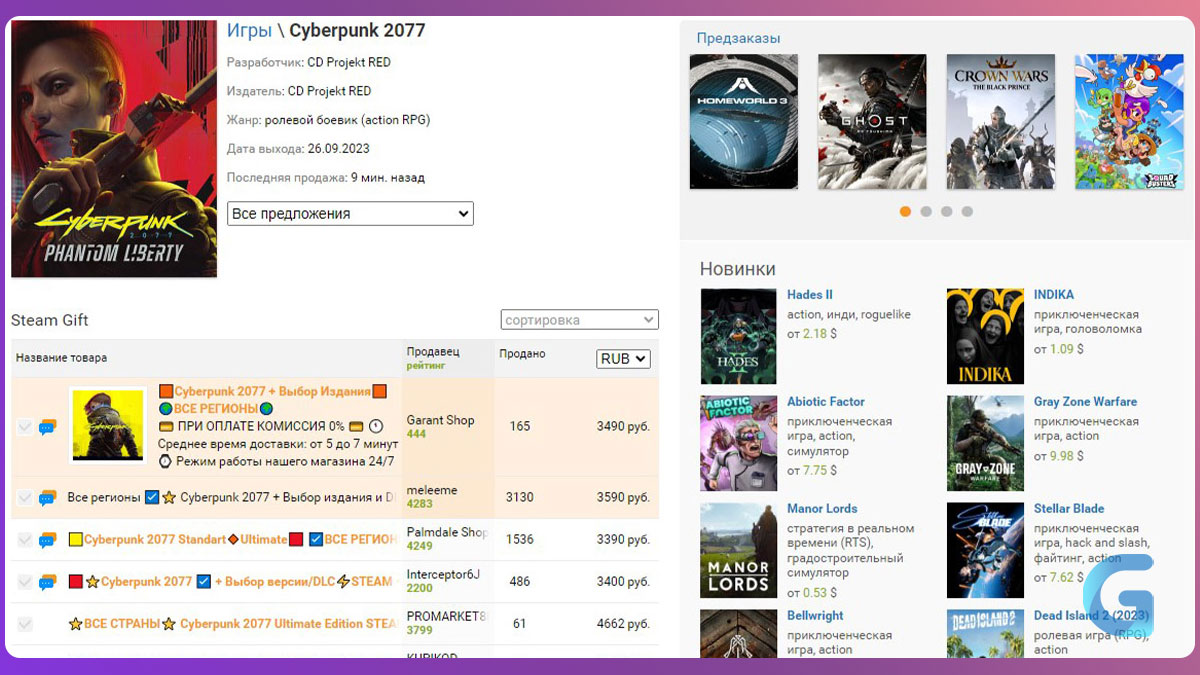The image size is (1200, 675).
Task: Click the seller rating '4283'
Action: (x=419, y=504)
